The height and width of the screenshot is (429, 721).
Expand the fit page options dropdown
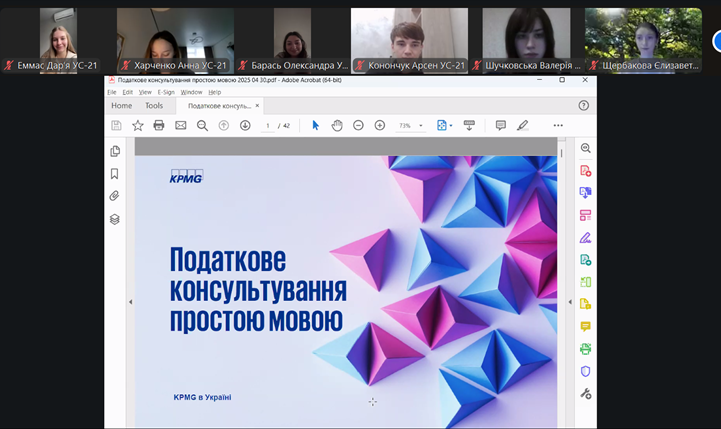click(452, 126)
